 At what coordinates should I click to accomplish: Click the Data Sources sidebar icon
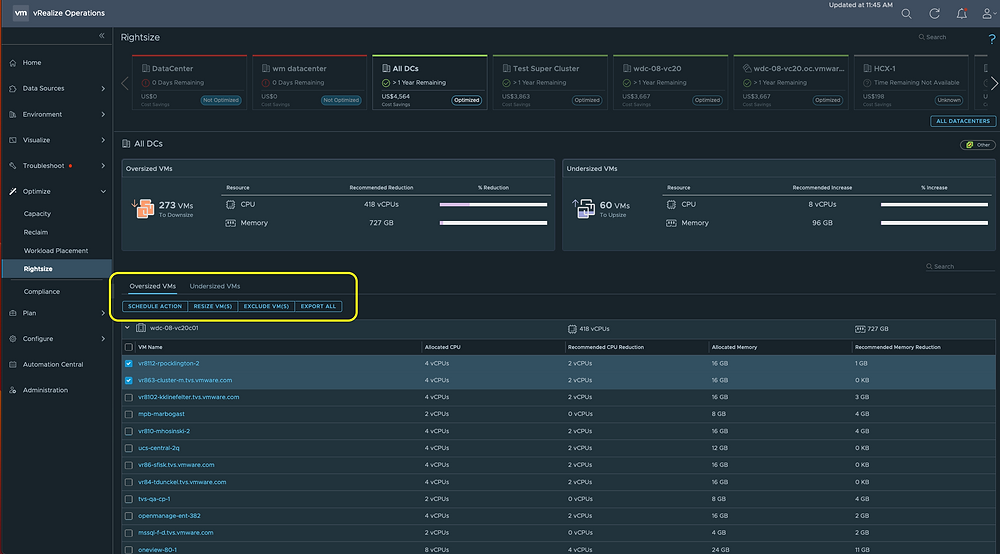click(x=13, y=89)
